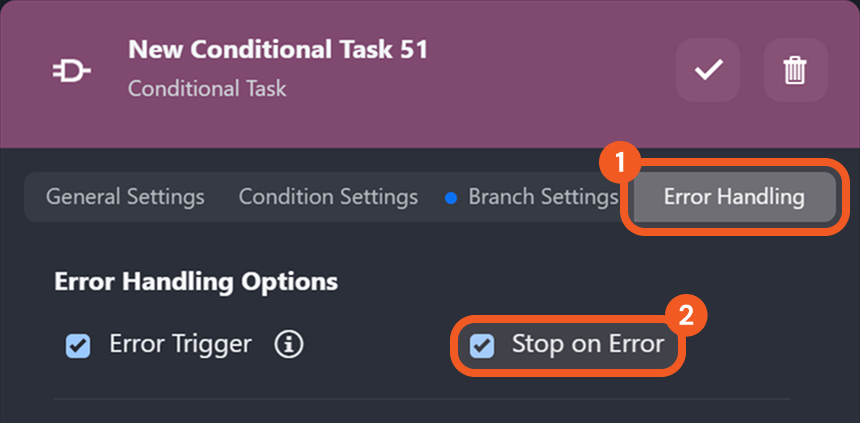Disable the Error Trigger checkbox
860x423 pixels.
tap(78, 346)
